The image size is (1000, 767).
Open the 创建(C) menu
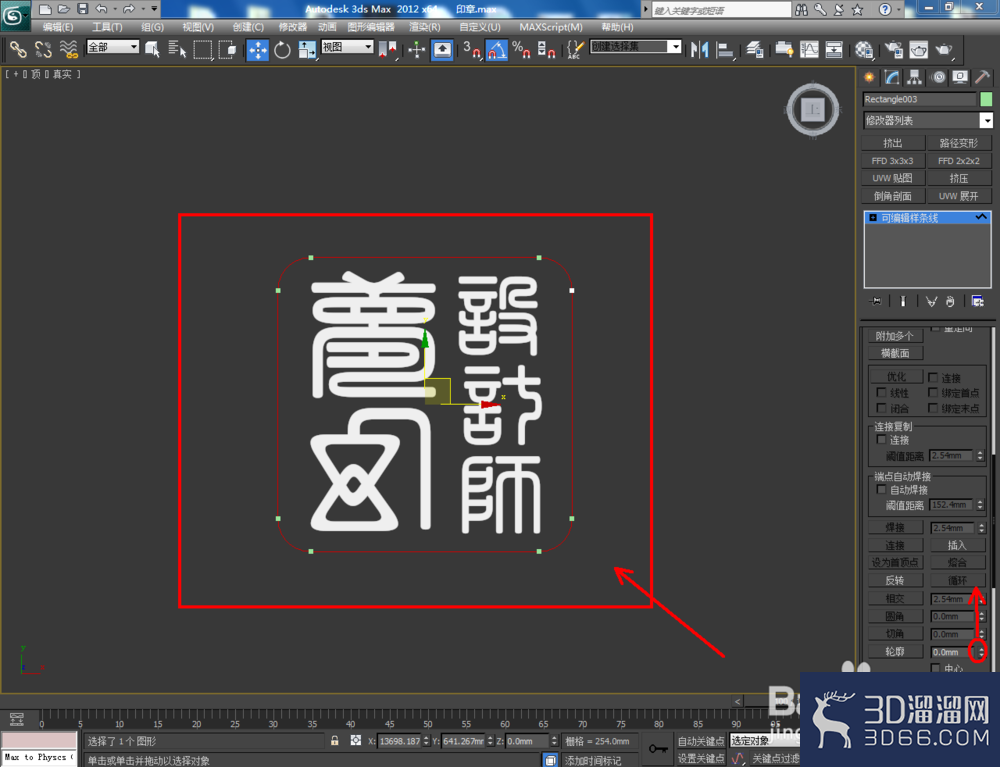click(248, 27)
